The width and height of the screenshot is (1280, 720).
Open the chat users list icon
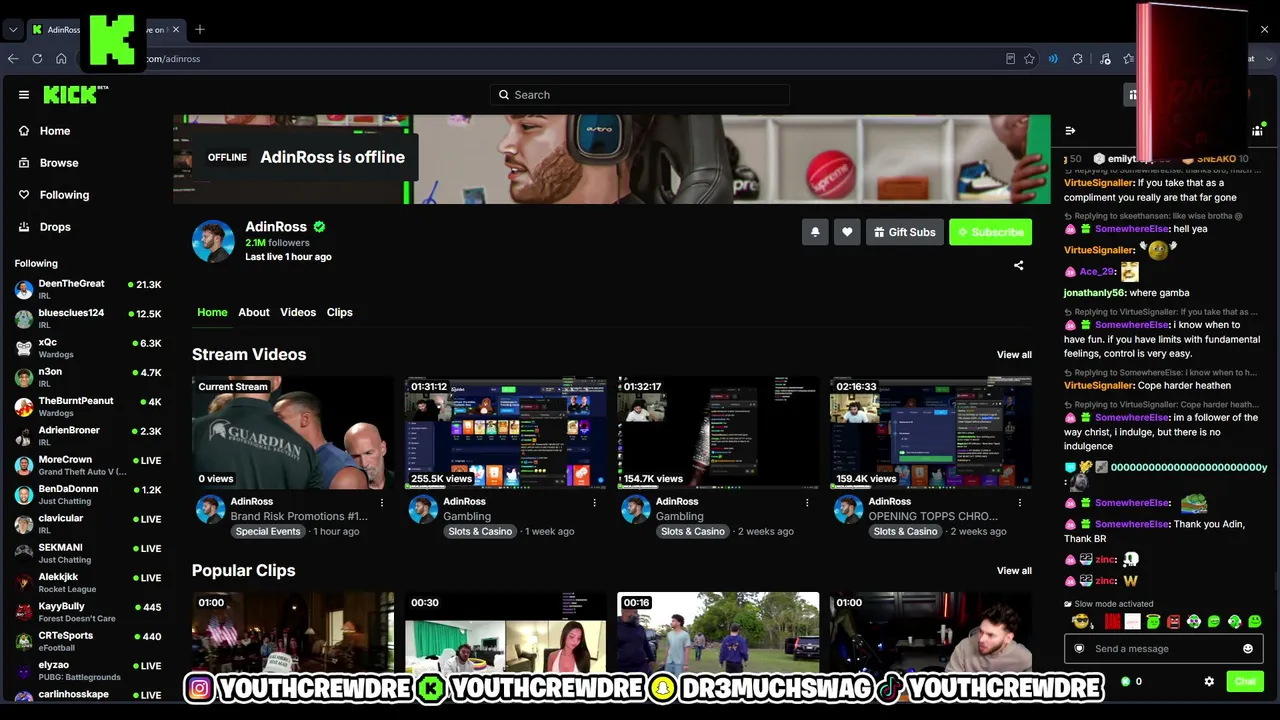point(1257,131)
